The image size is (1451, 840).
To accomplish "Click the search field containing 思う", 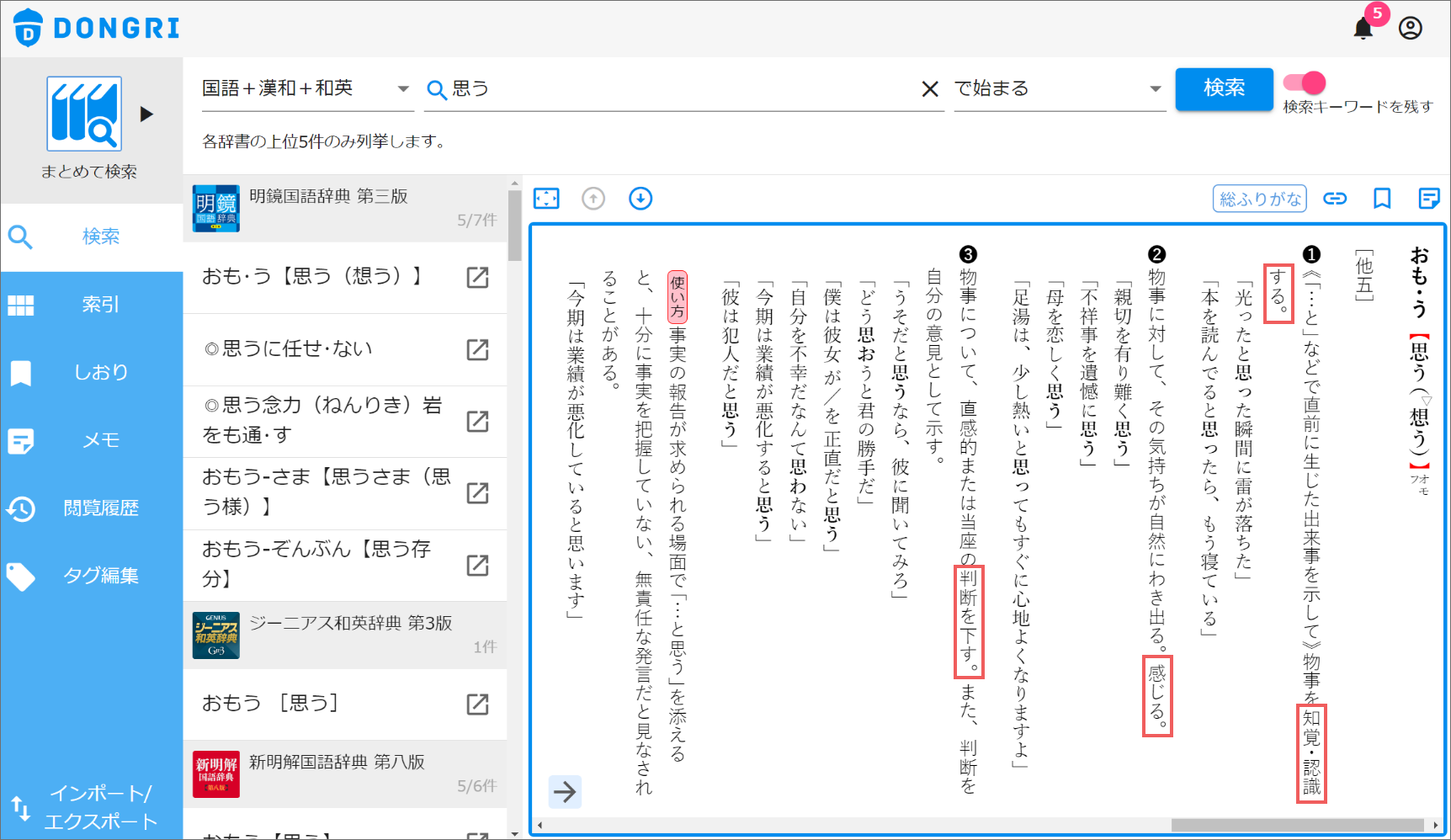I will [x=682, y=89].
